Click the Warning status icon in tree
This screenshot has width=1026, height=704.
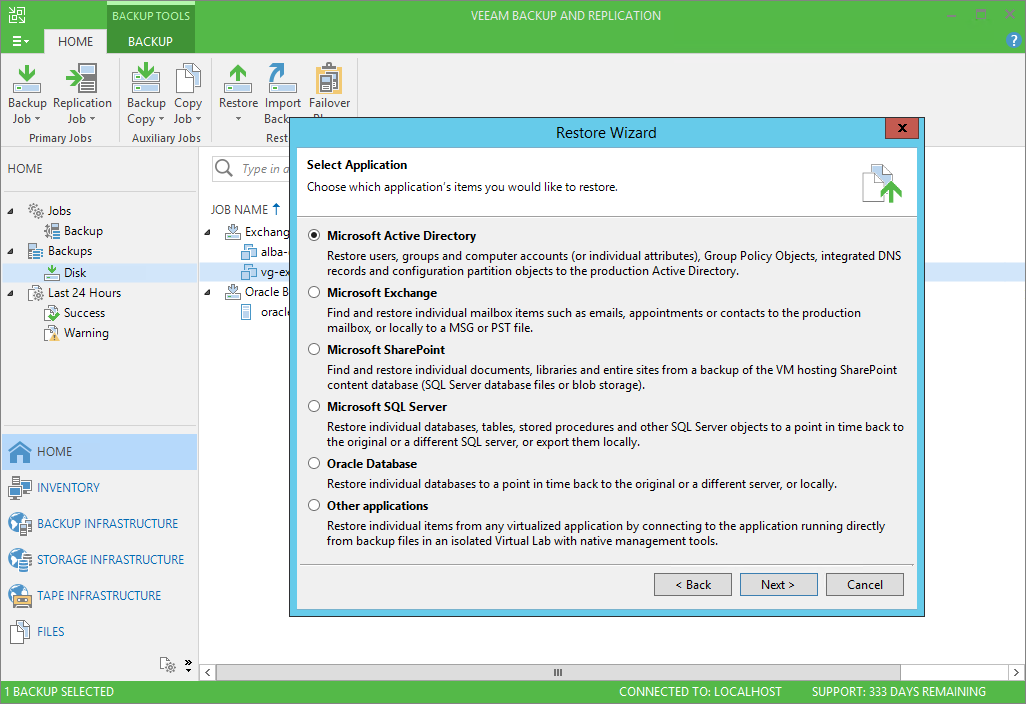pyautogui.click(x=52, y=333)
